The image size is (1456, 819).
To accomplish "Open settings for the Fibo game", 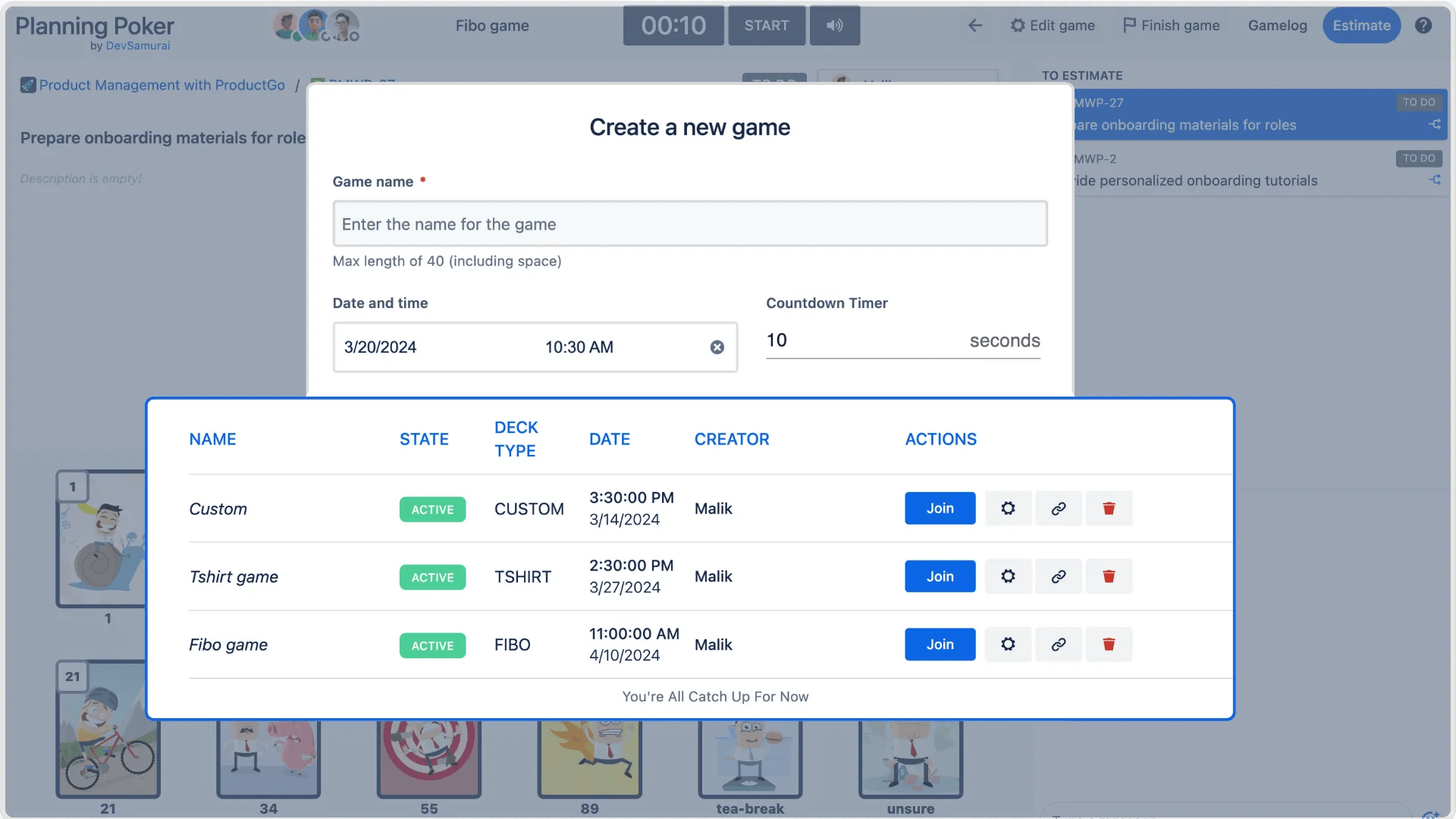I will [x=1008, y=644].
